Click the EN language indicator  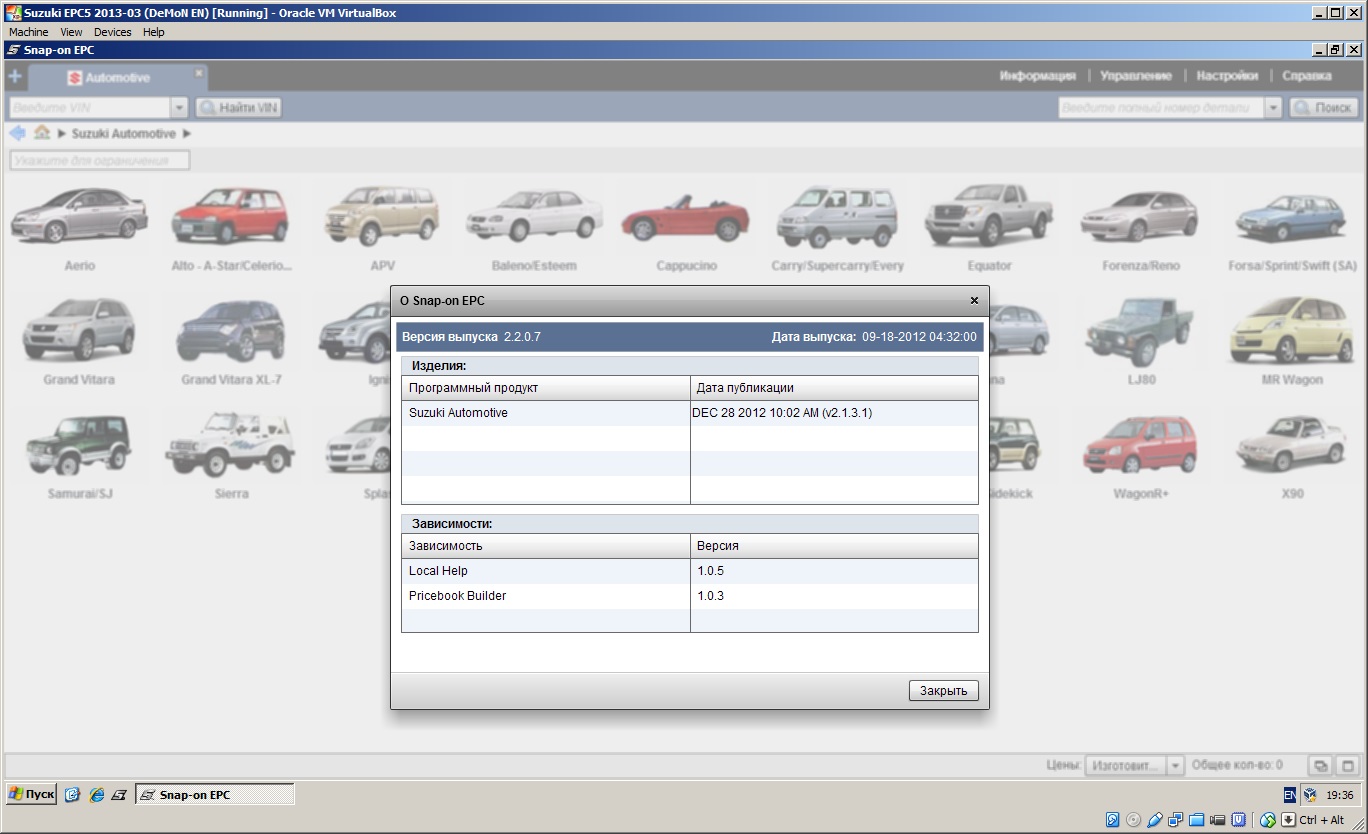click(x=1290, y=795)
